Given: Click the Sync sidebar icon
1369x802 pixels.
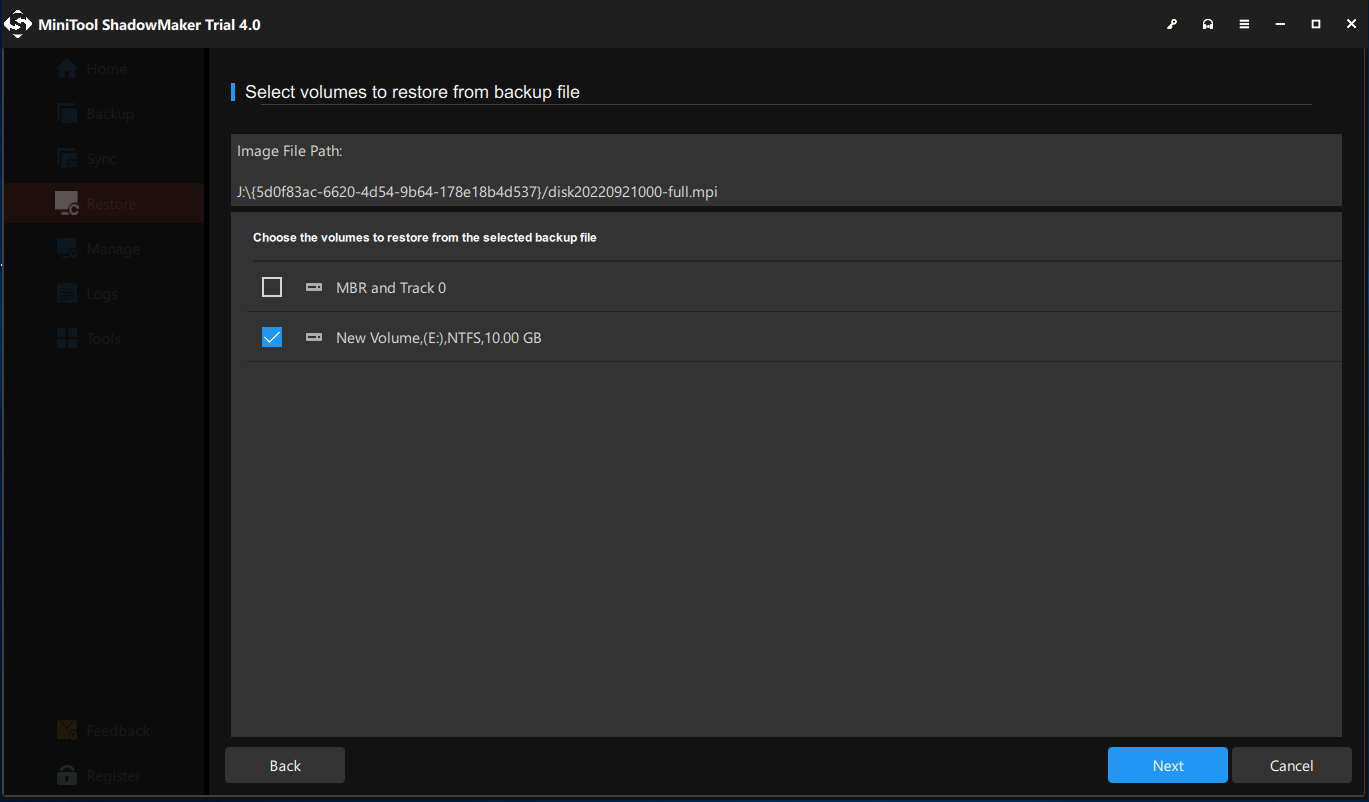Looking at the screenshot, I should (67, 159).
